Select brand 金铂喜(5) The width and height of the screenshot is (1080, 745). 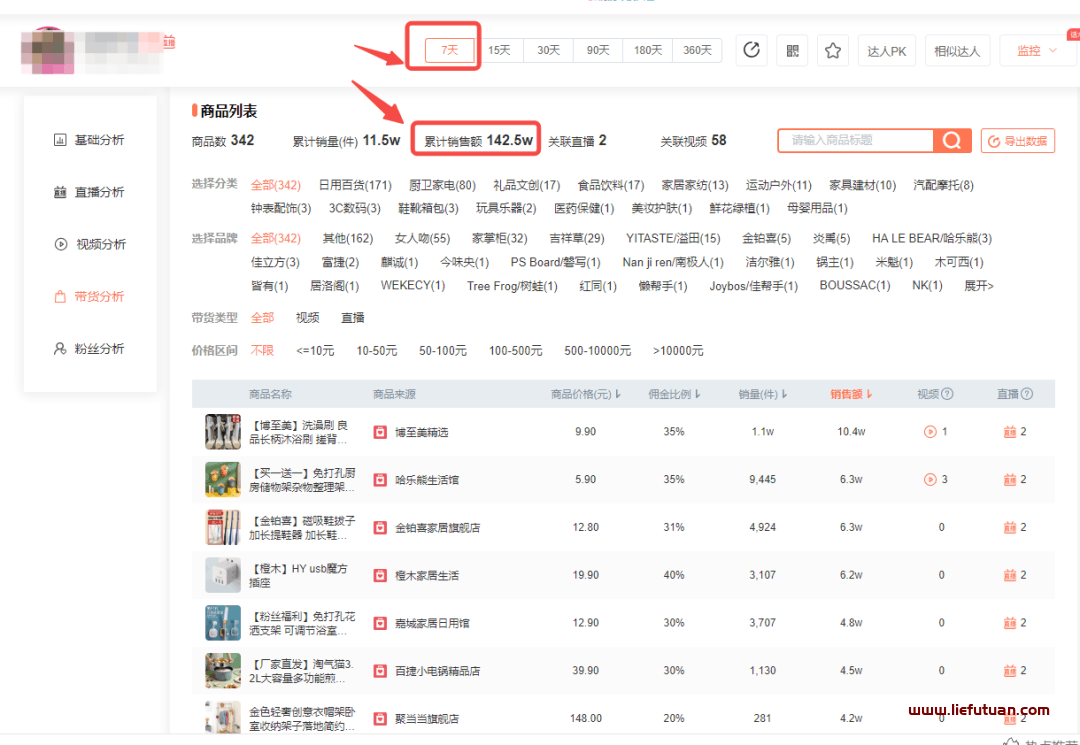click(x=767, y=238)
